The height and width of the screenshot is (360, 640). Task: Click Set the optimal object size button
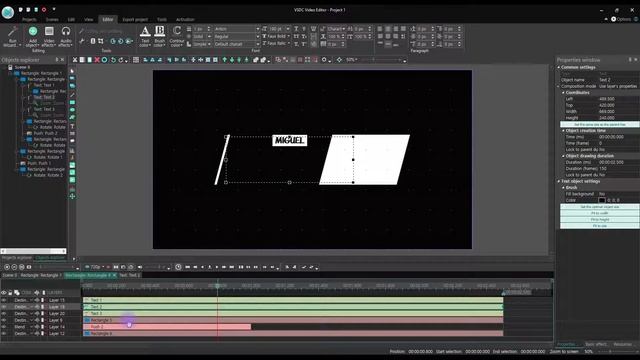click(x=600, y=207)
